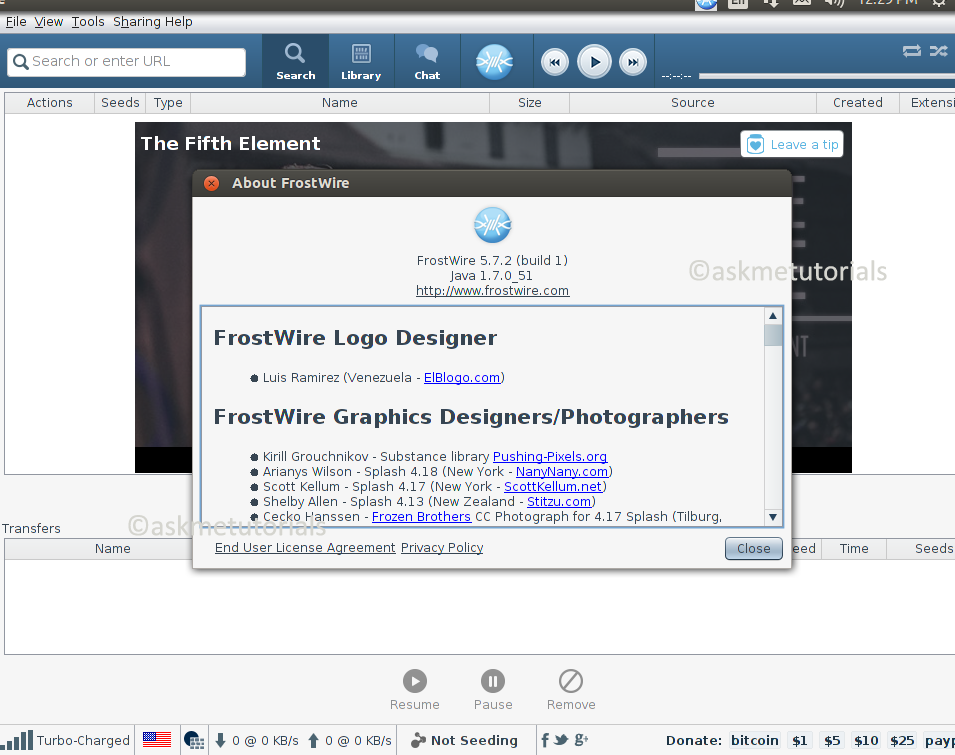Click the credits scrollbar thumb
The image size is (955, 755).
tap(773, 335)
